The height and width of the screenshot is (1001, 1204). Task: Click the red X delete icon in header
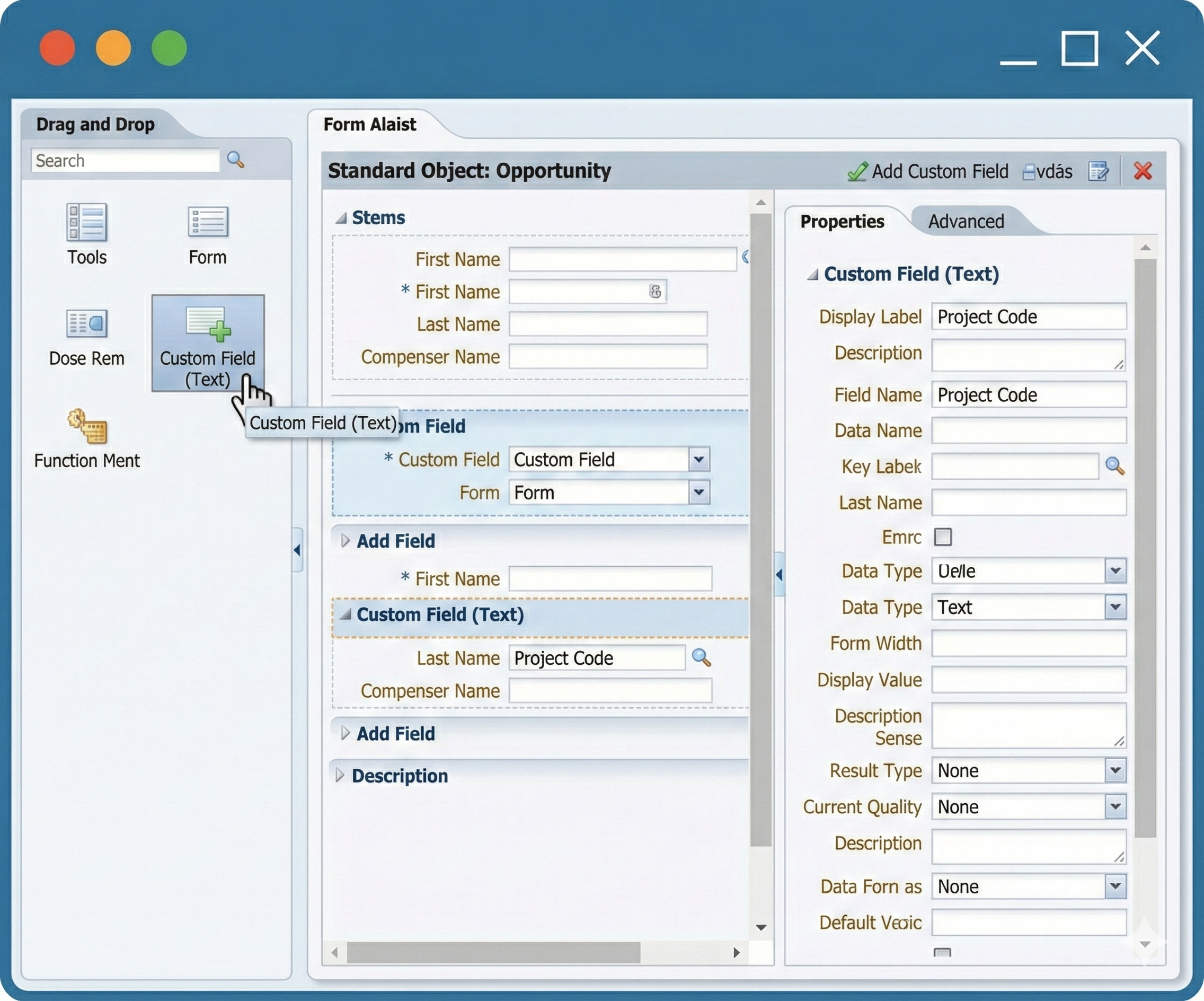[1143, 171]
